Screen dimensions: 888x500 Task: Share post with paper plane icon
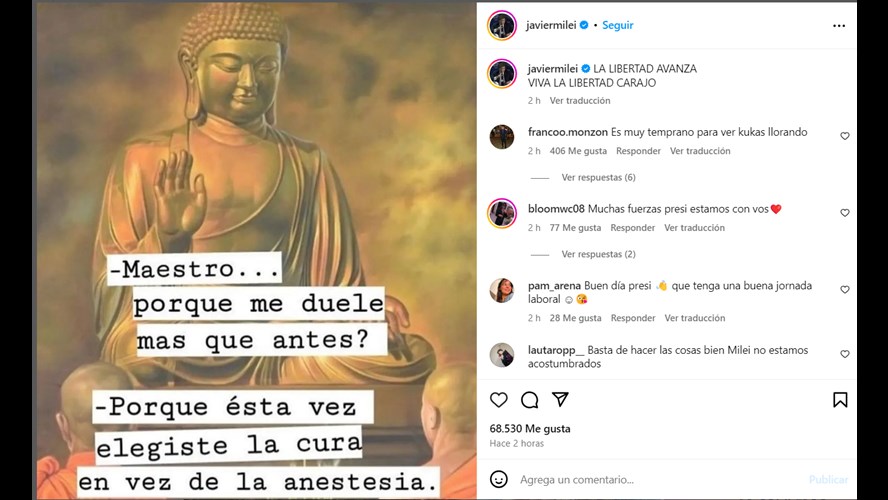tap(560, 399)
